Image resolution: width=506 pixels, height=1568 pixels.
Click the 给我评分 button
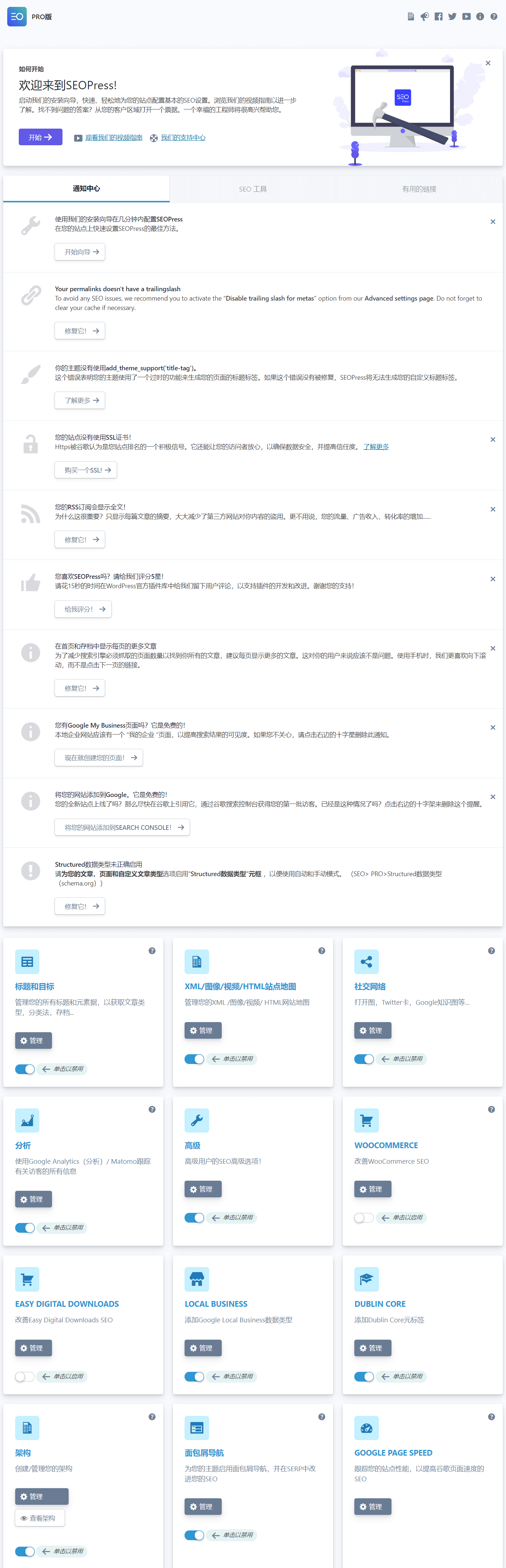83,609
